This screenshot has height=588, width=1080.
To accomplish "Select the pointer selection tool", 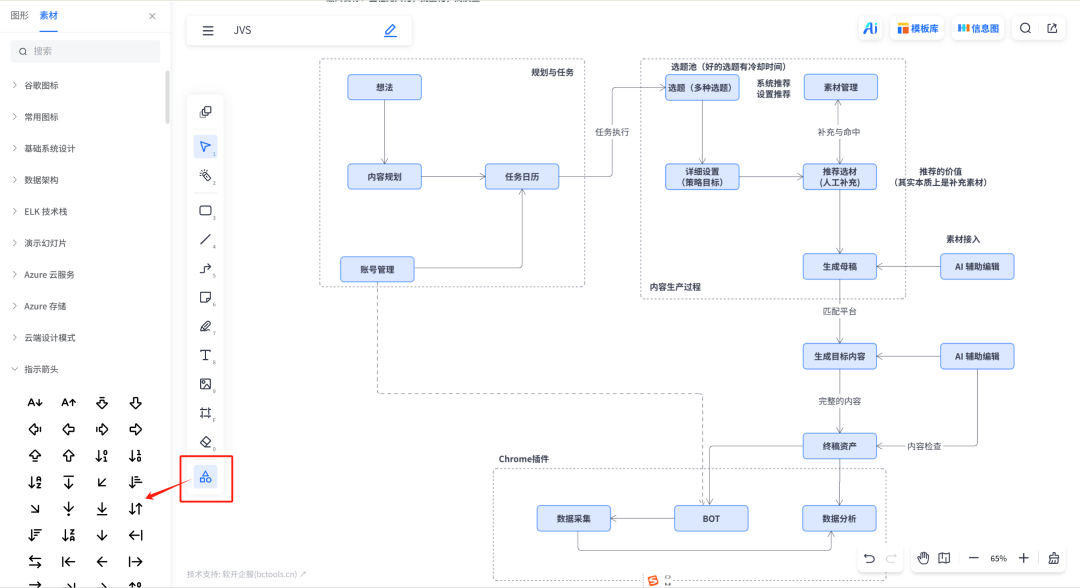I will (x=205, y=147).
